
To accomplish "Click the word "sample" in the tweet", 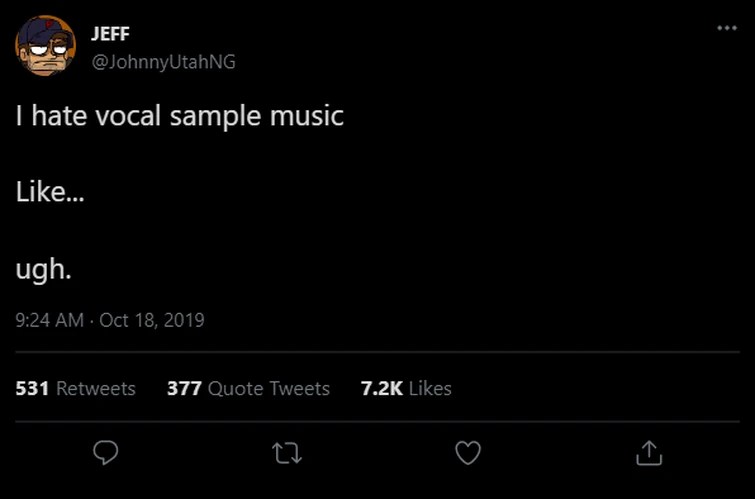I will (215, 117).
